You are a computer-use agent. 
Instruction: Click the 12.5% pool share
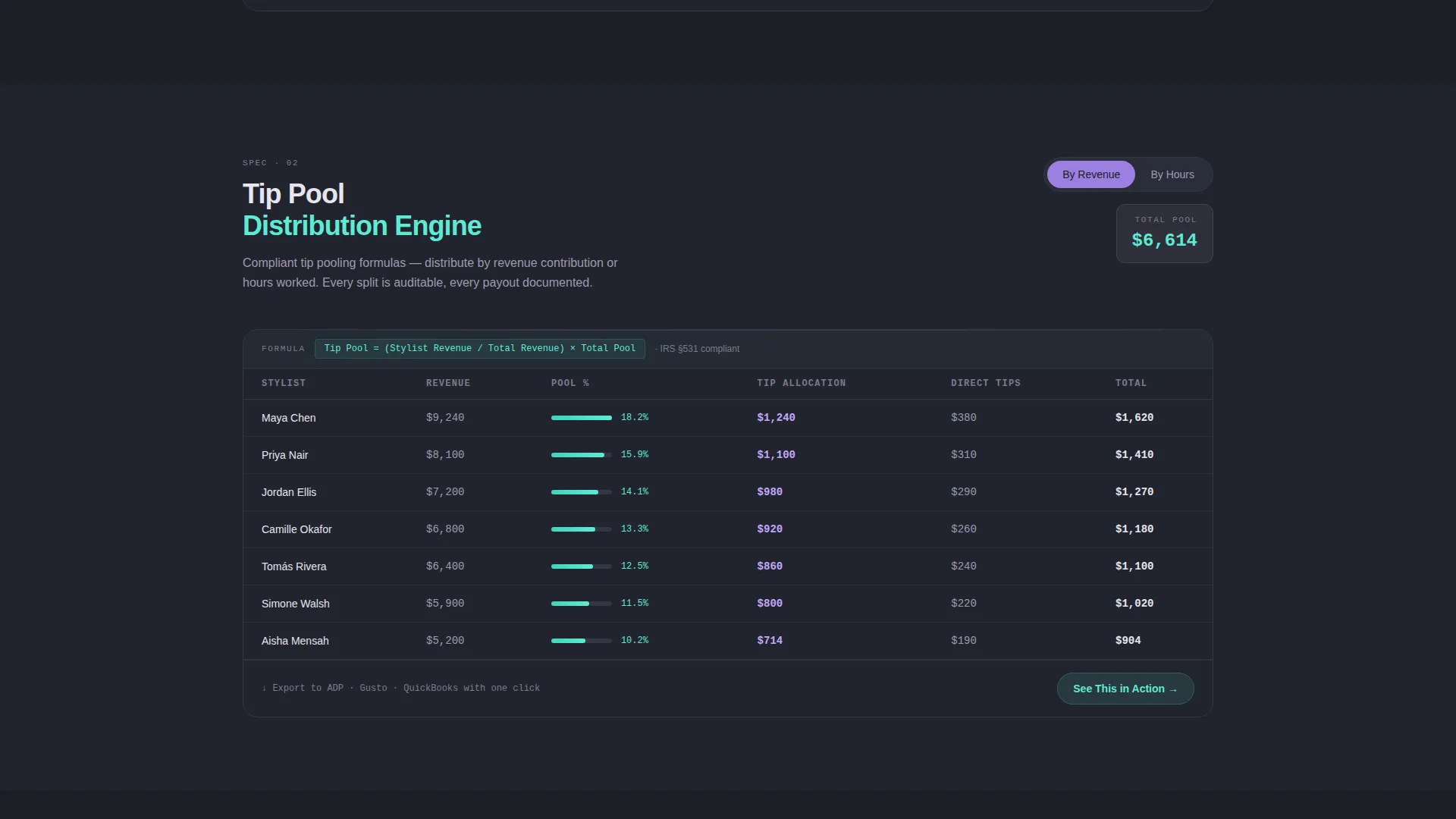(635, 566)
